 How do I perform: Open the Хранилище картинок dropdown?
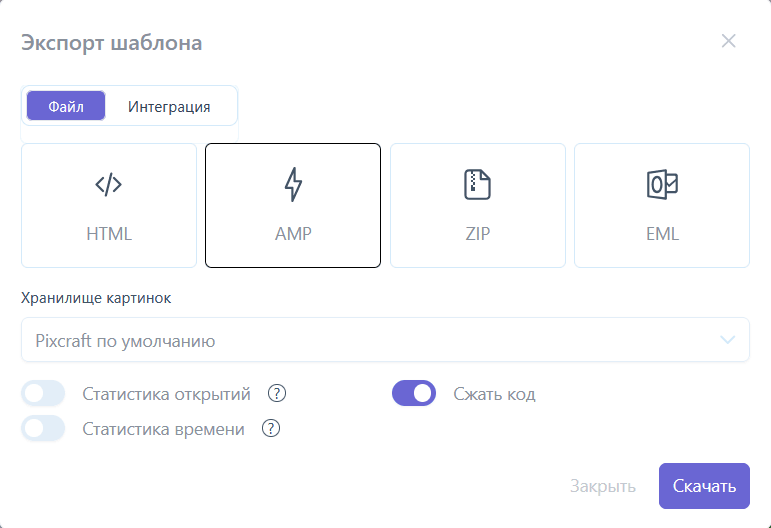386,340
